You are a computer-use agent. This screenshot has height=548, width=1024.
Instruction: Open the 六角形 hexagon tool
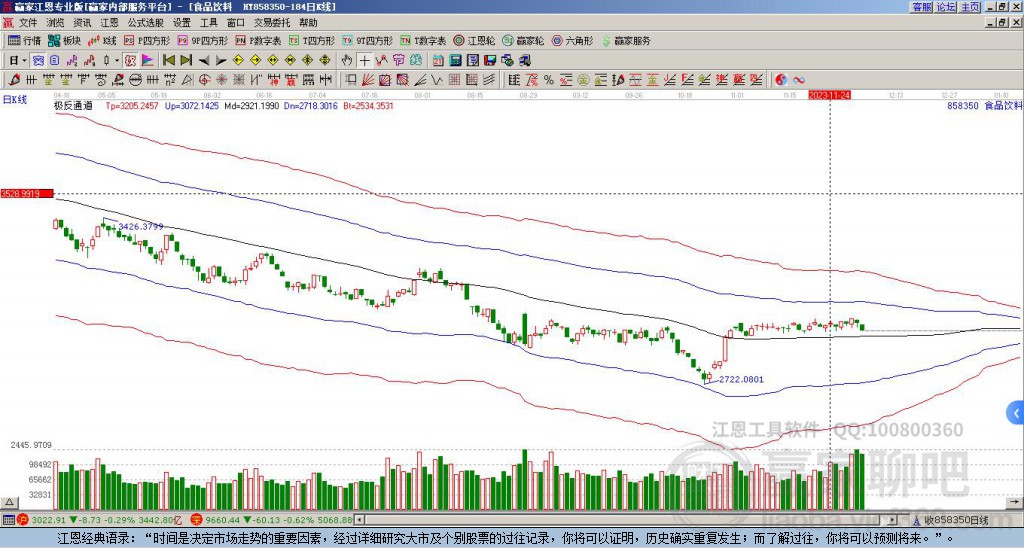click(573, 40)
